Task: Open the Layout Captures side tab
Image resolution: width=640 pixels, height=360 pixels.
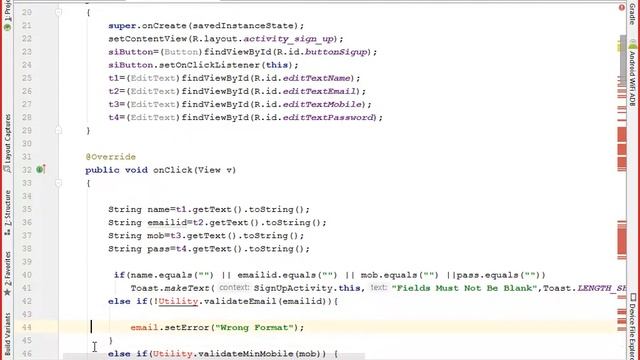Action: point(7,144)
